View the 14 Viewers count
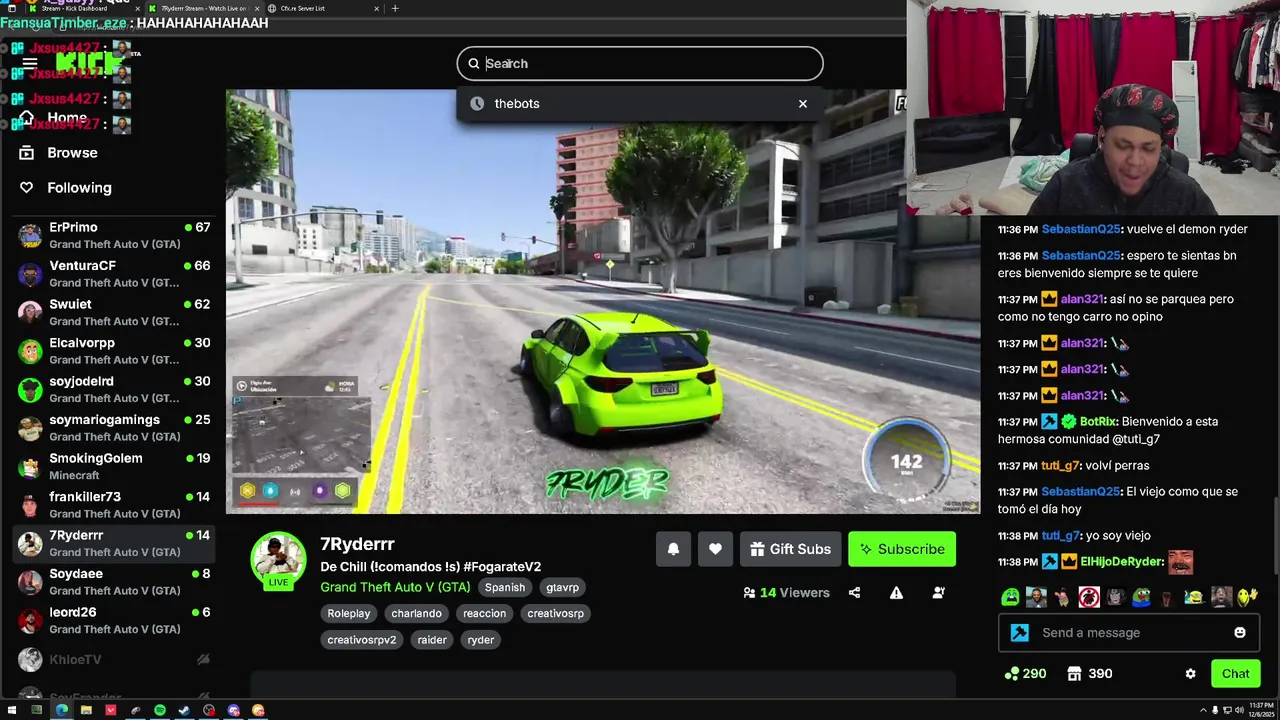1280x720 pixels. [786, 593]
